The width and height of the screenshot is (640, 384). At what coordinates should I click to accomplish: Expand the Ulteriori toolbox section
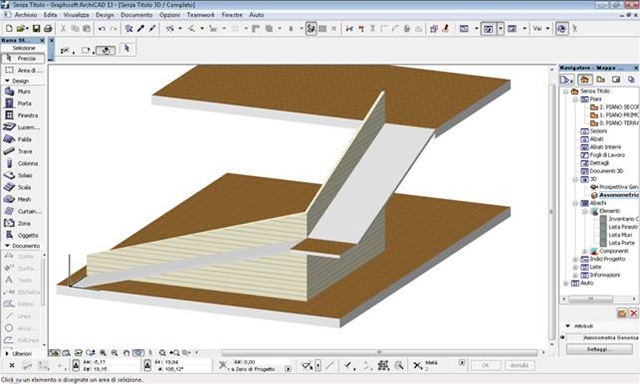[x=7, y=353]
